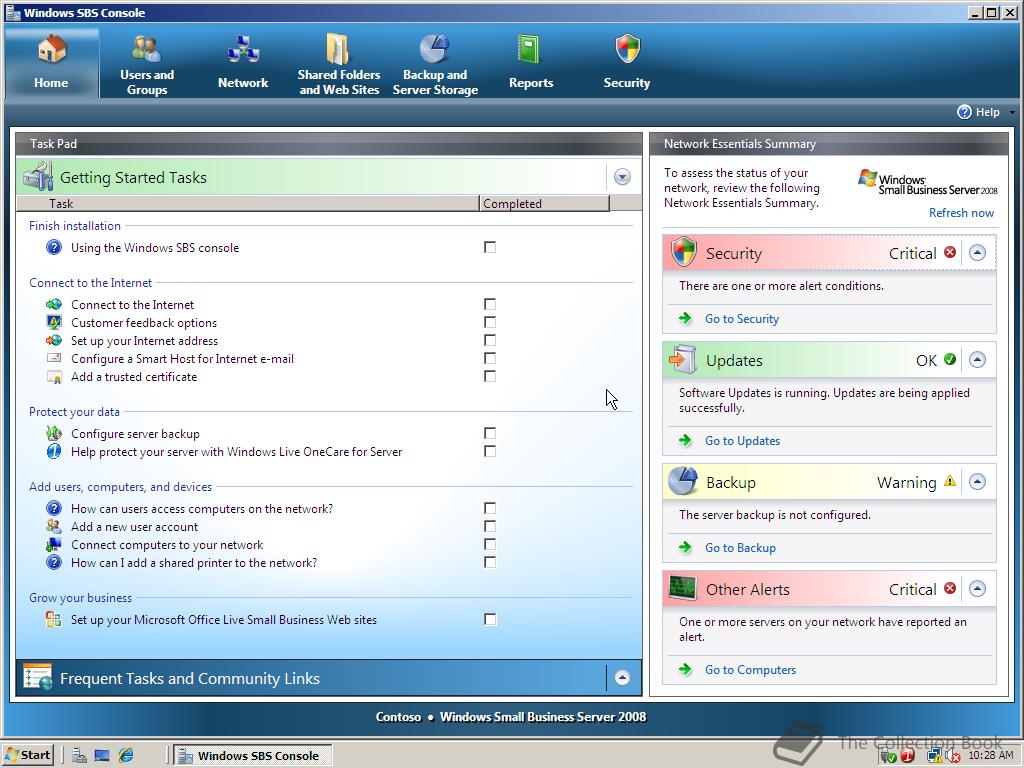Click Windows SBS Console taskbar button
The image size is (1024, 768).
click(x=253, y=756)
